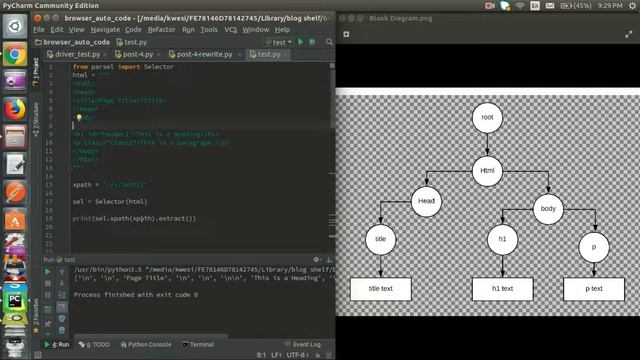This screenshot has height=360, width=640.
Task: Click browser_auto_code in the navigation breadcrumb
Action: click(x=73, y=42)
